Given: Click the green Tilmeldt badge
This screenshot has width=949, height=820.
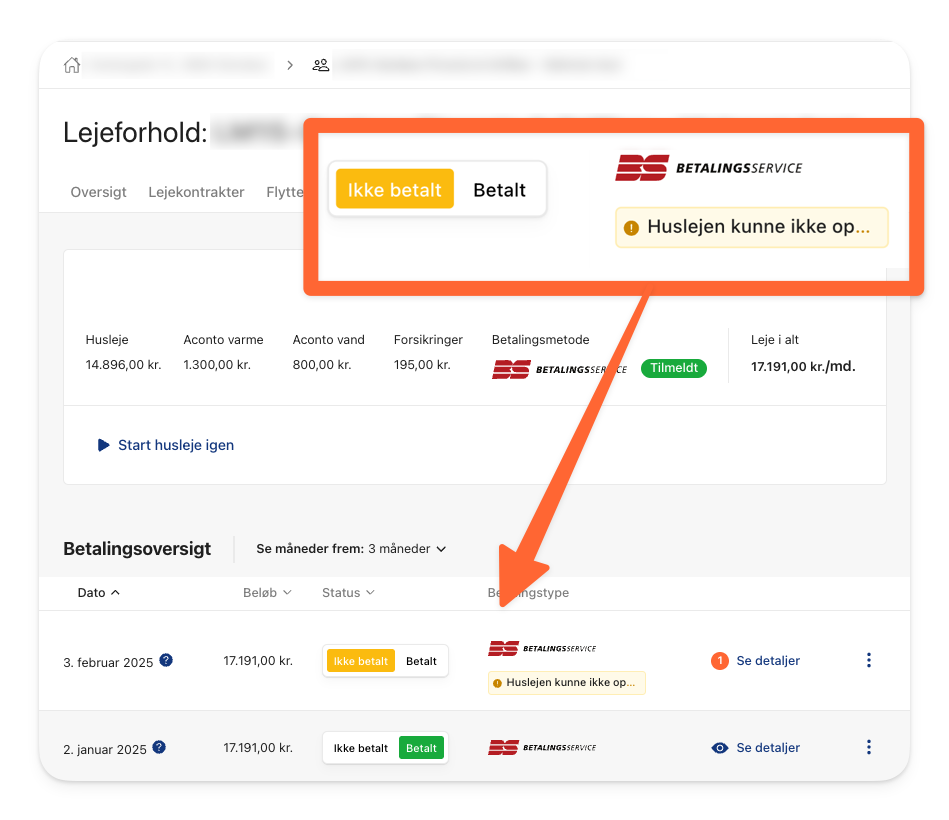Looking at the screenshot, I should (674, 368).
